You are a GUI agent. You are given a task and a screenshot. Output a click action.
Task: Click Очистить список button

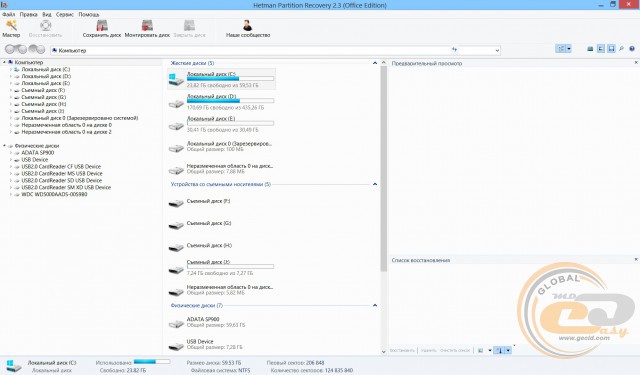[x=455, y=350]
